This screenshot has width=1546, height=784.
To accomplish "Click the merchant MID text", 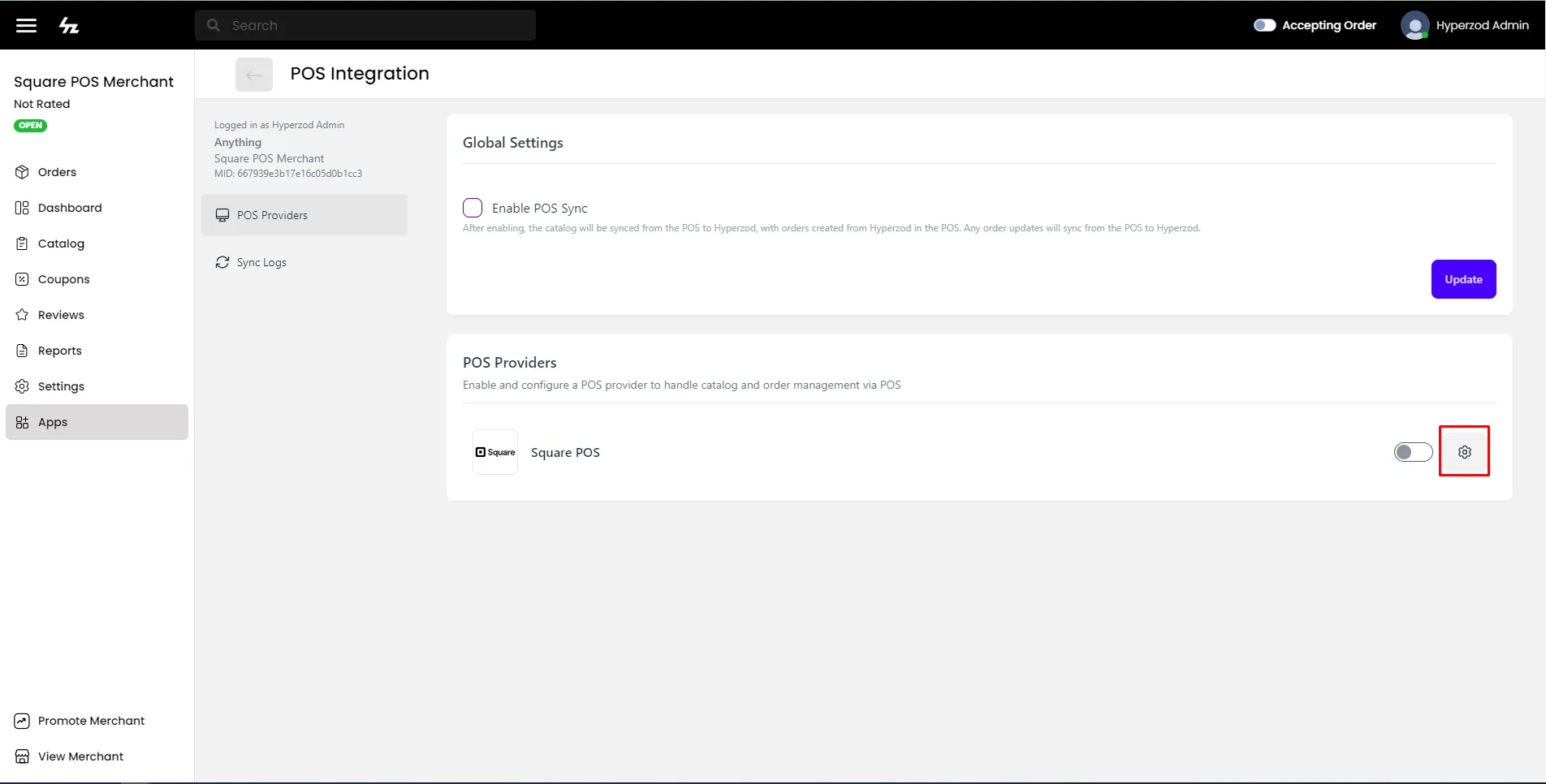I will (288, 174).
